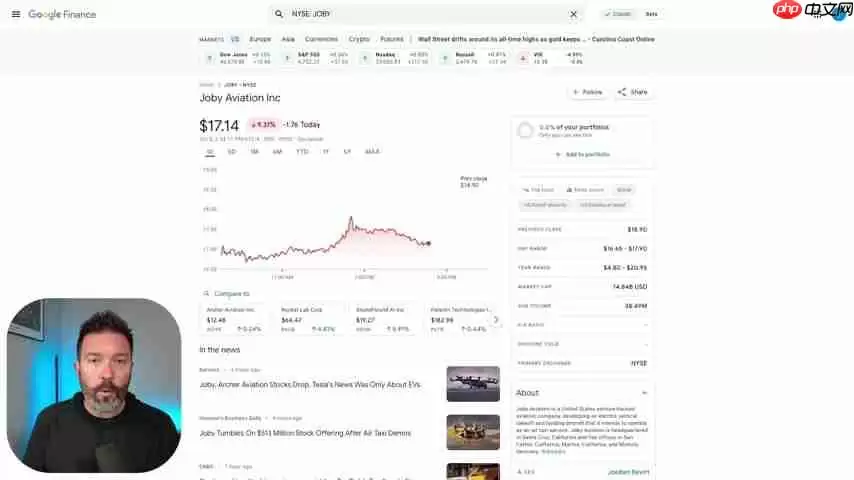Image resolution: width=854 pixels, height=480 pixels.
Task: Show more comparison stocks with the arrow
Action: coord(496,320)
